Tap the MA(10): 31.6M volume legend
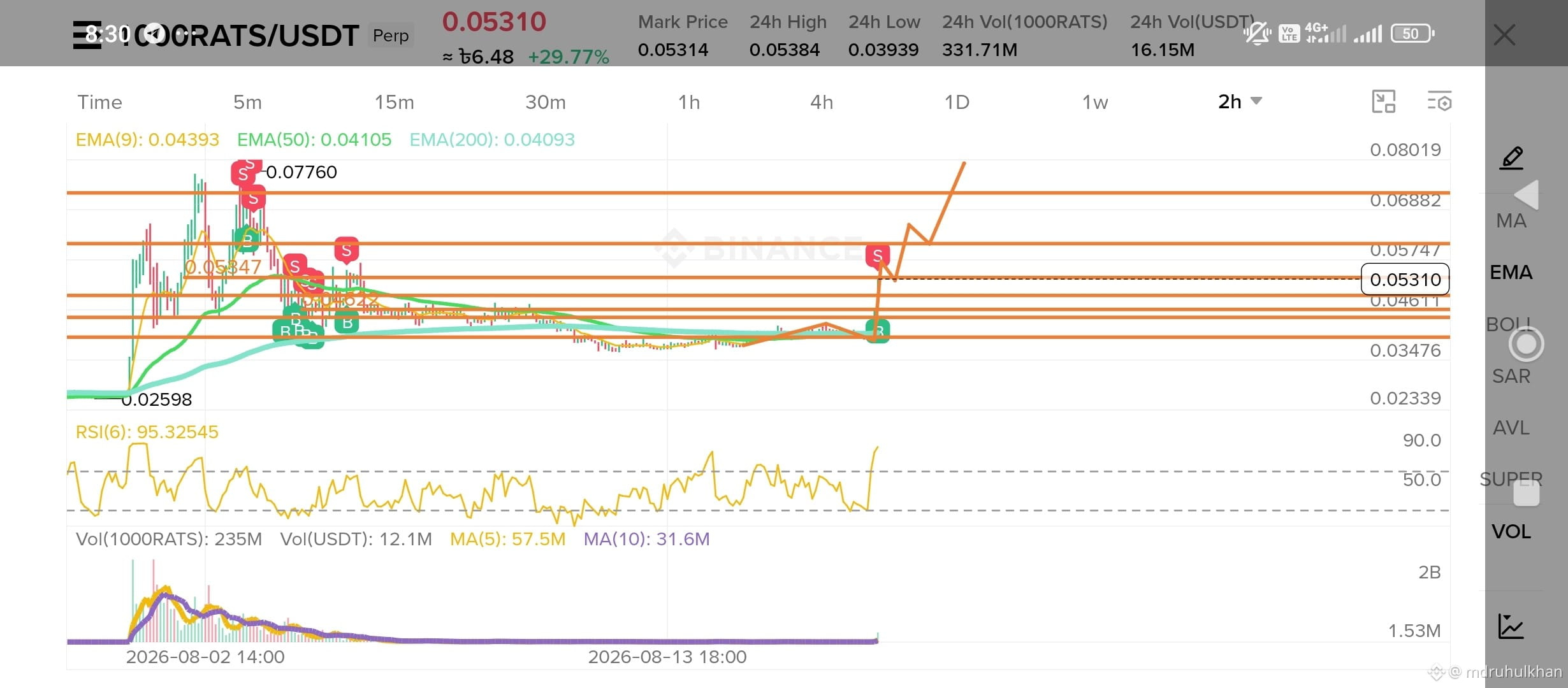The width and height of the screenshot is (1568, 688). [646, 539]
